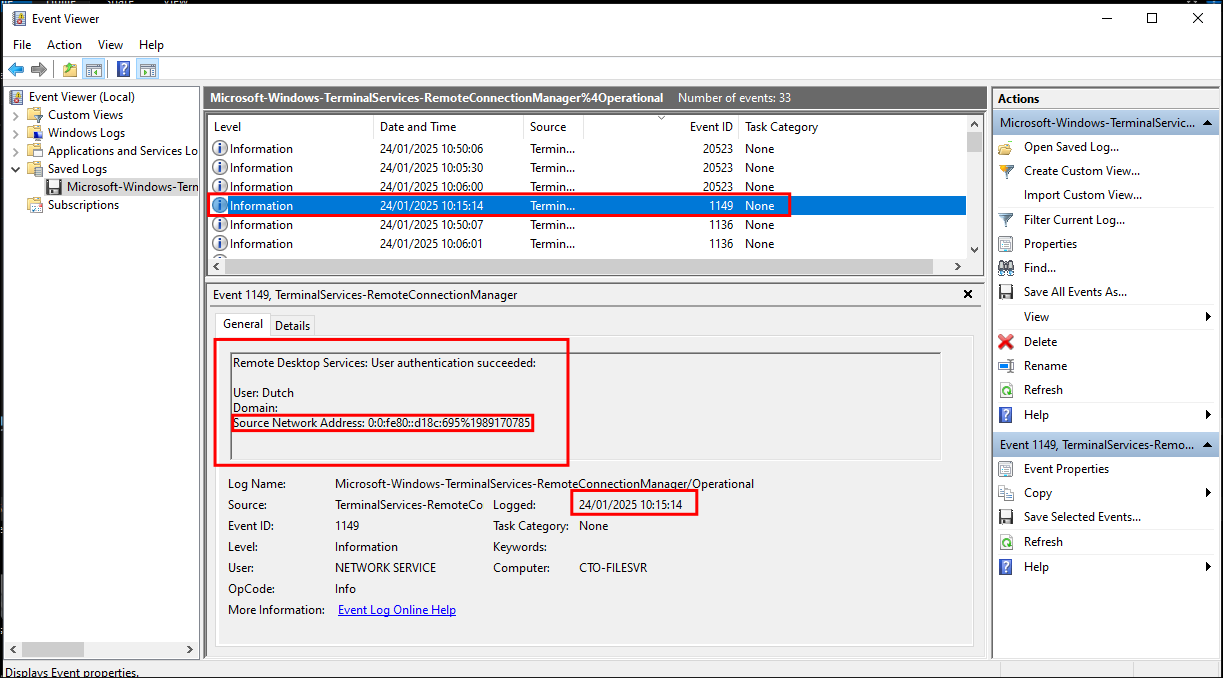This screenshot has width=1223, height=678.
Task: Select the 1136 event at 10:50:07
Action: [586, 225]
